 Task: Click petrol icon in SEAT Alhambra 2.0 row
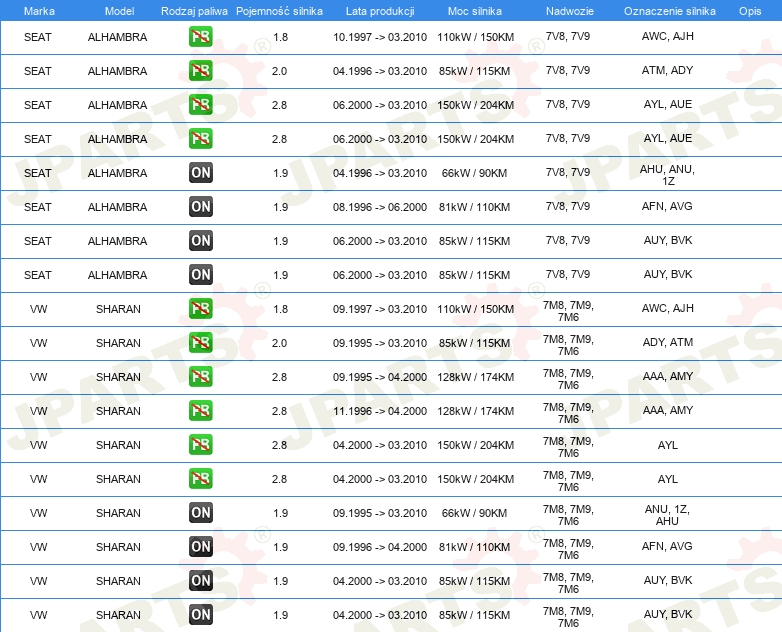tap(200, 71)
